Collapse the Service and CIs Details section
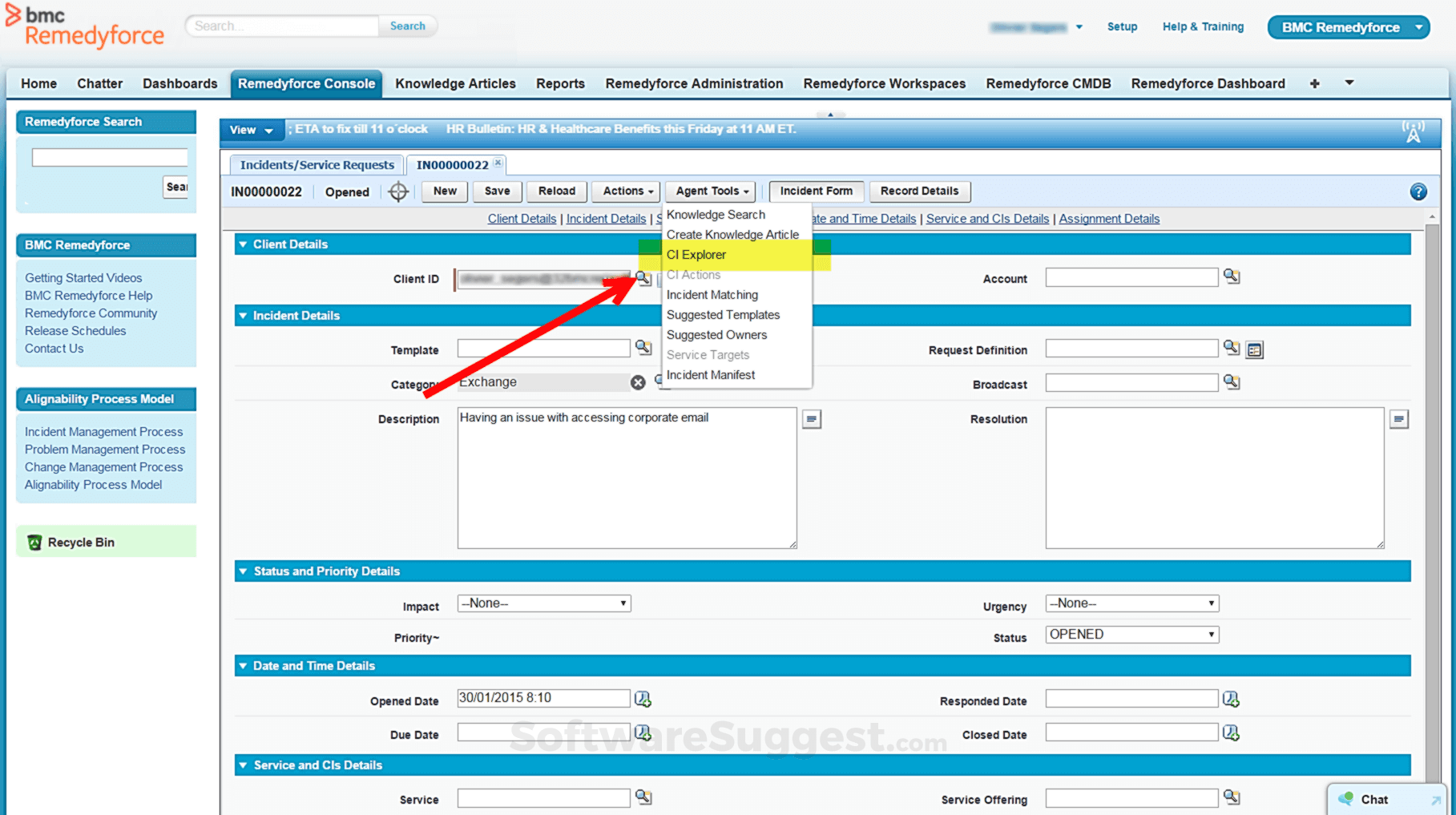This screenshot has height=815, width=1456. pyautogui.click(x=243, y=765)
